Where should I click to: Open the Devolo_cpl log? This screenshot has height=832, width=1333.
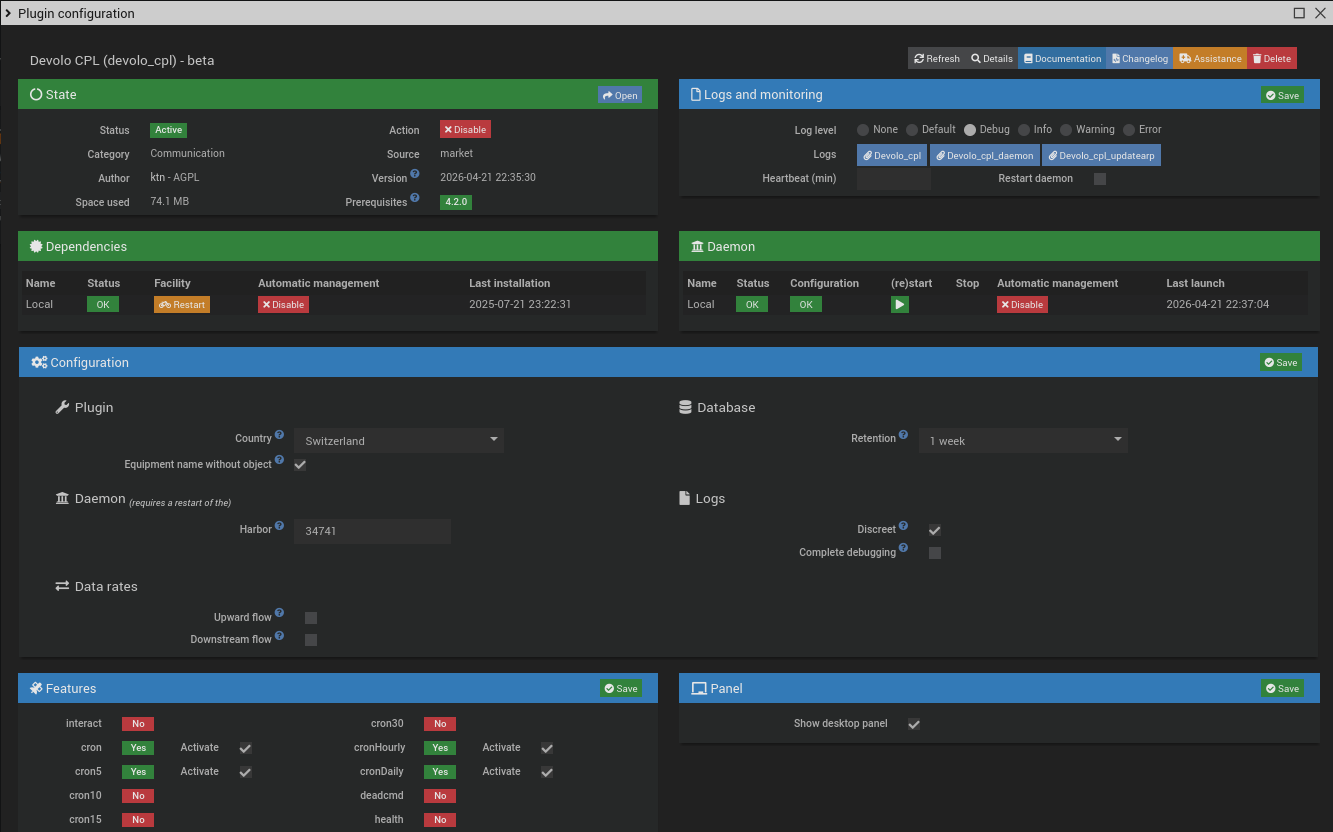click(x=892, y=155)
